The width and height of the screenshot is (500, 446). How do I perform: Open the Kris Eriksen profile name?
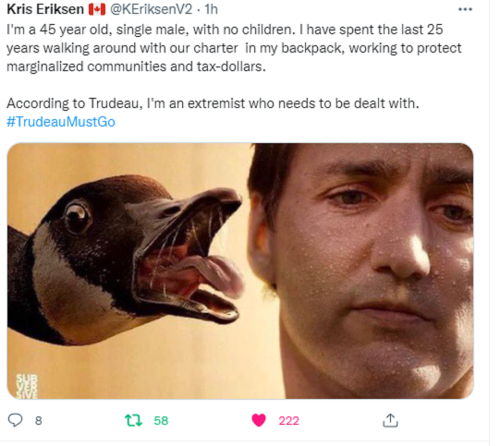[45, 9]
